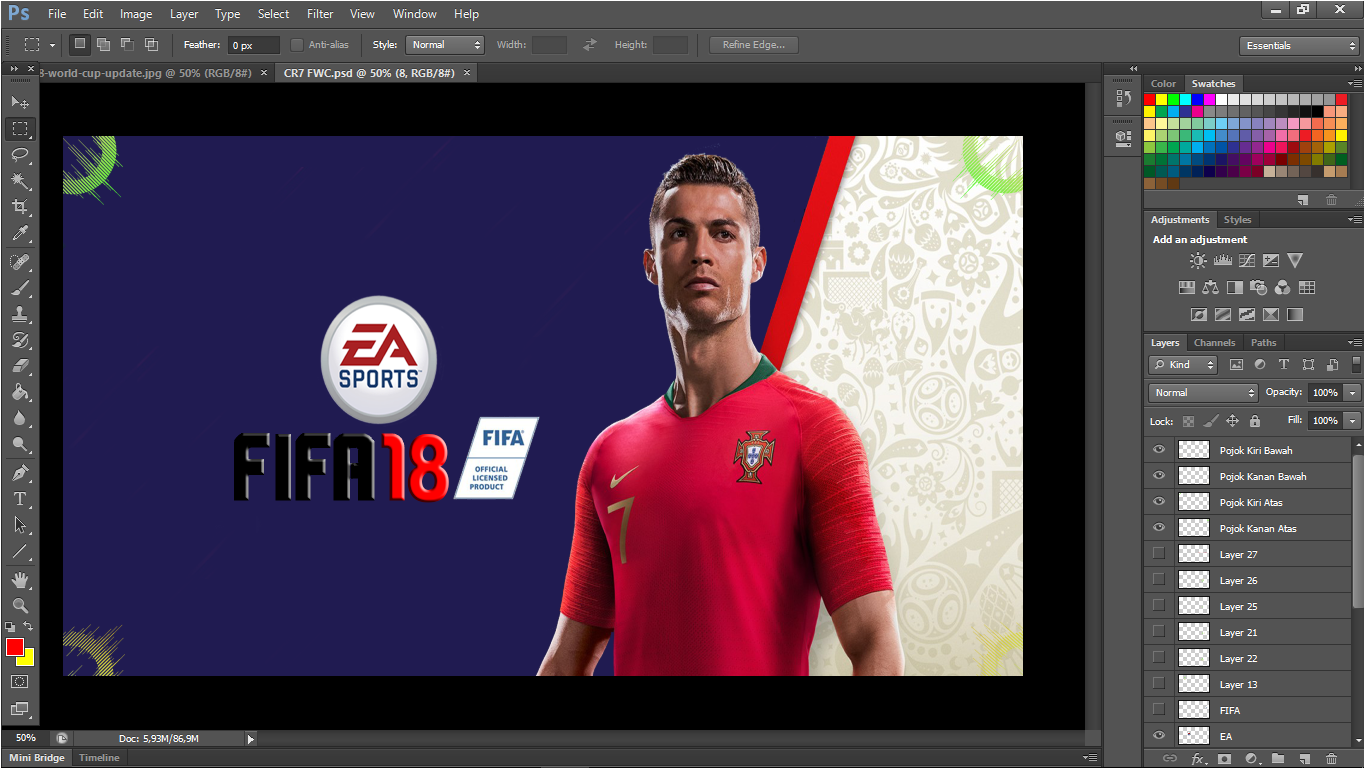Pick the pure red swatch in Swatches panel
This screenshot has width=1364, height=768.
tap(1149, 99)
